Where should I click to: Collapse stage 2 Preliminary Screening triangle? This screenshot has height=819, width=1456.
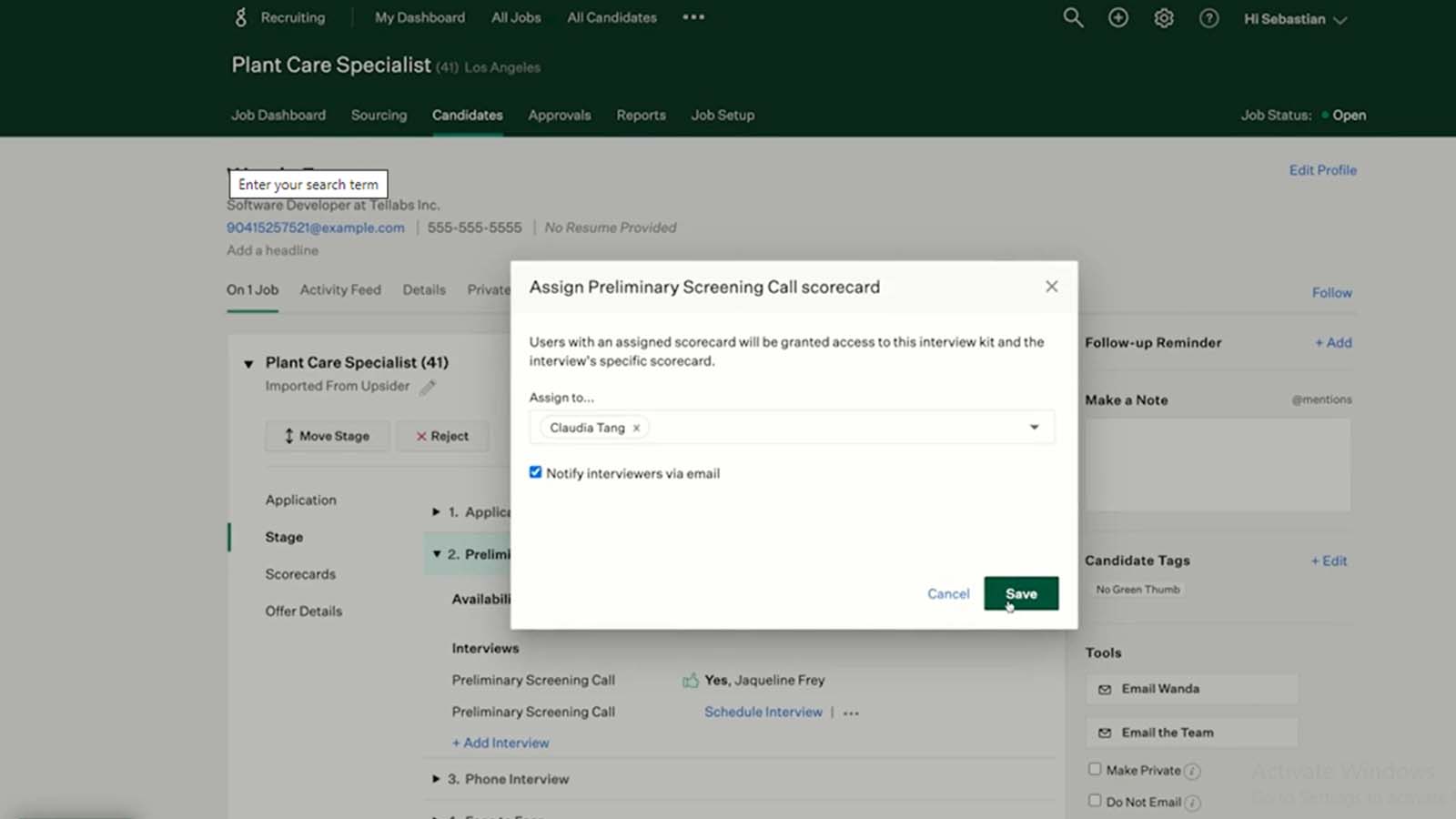(437, 554)
